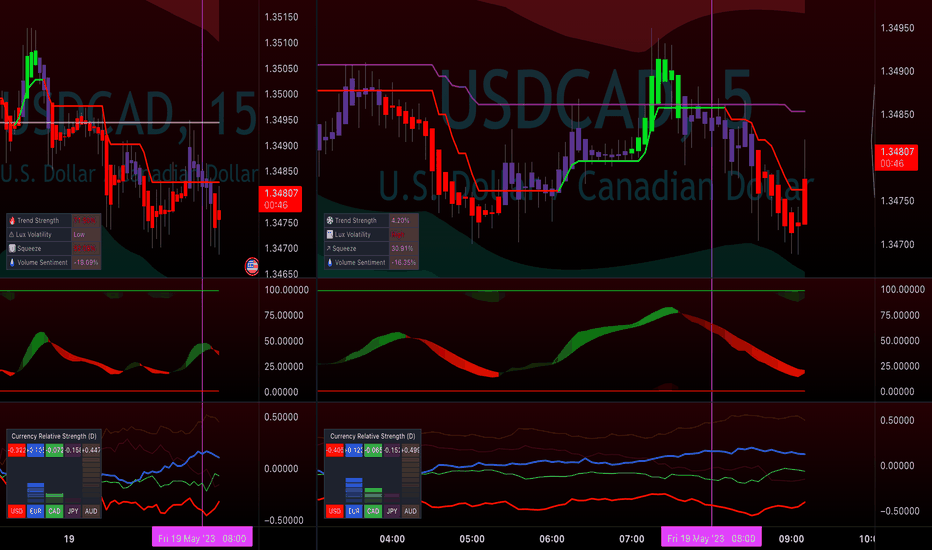Click the 30.91% Squeeze value in right chart
Image resolution: width=932 pixels, height=550 pixels.
tap(402, 249)
